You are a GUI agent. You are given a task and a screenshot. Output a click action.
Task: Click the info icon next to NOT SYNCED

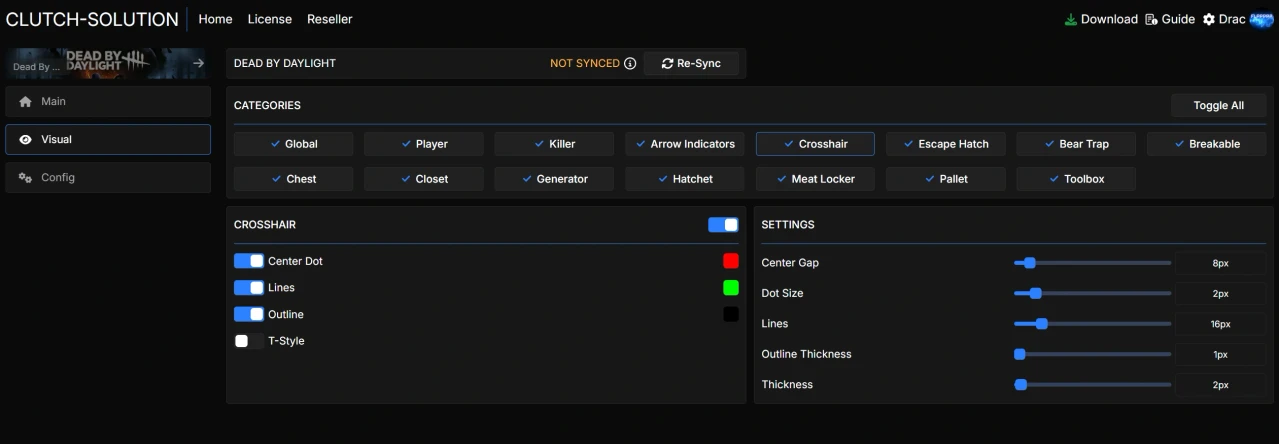(630, 64)
